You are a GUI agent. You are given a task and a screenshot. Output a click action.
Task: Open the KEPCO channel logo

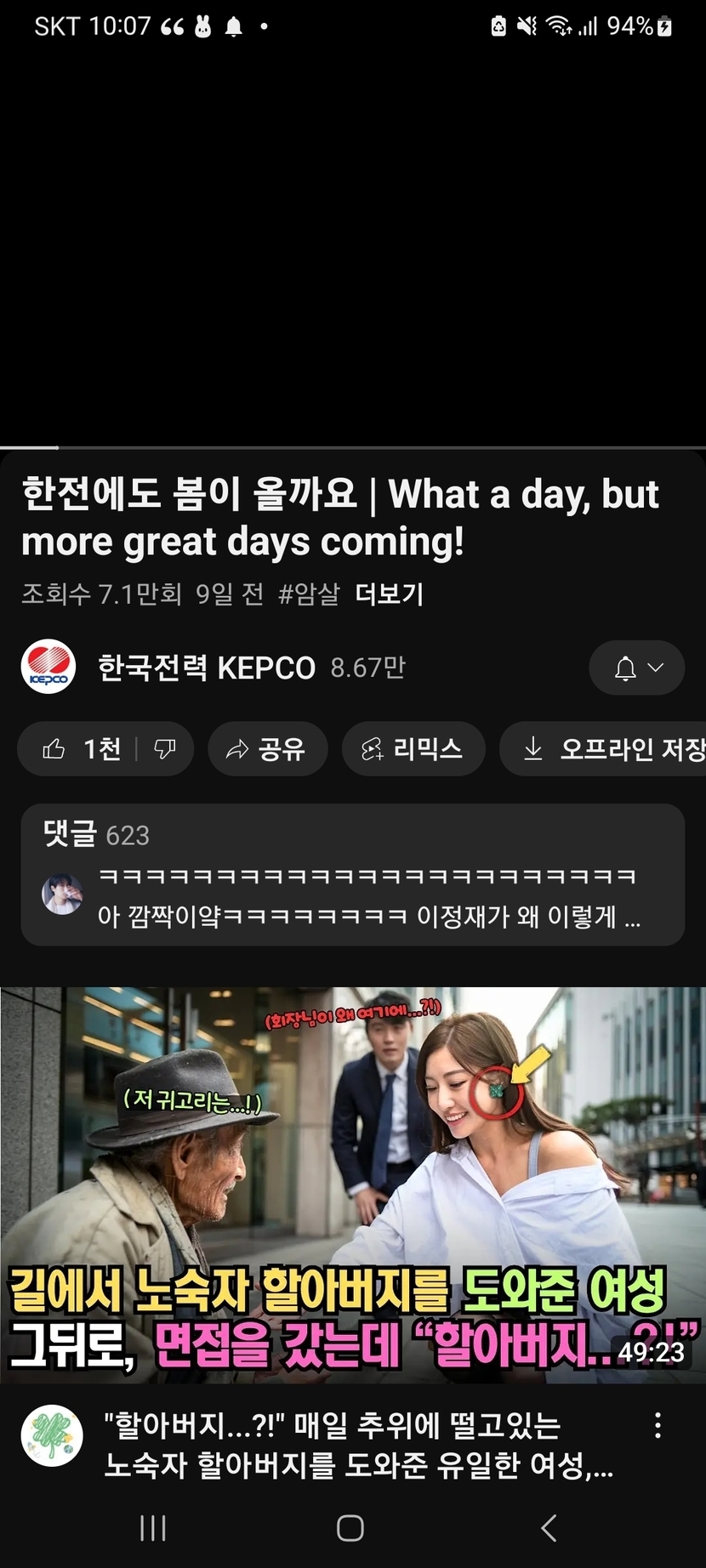tap(48, 667)
